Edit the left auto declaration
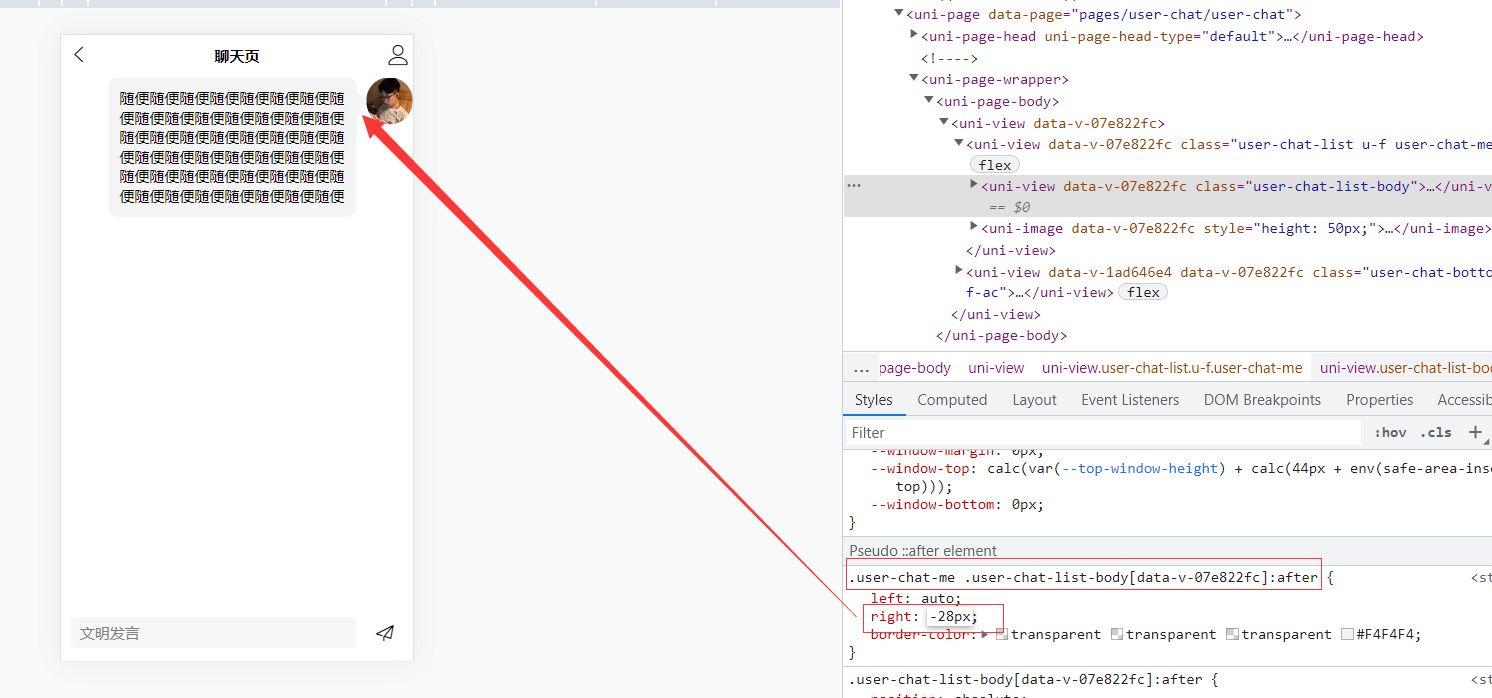The width and height of the screenshot is (1492, 698). [x=915, y=599]
